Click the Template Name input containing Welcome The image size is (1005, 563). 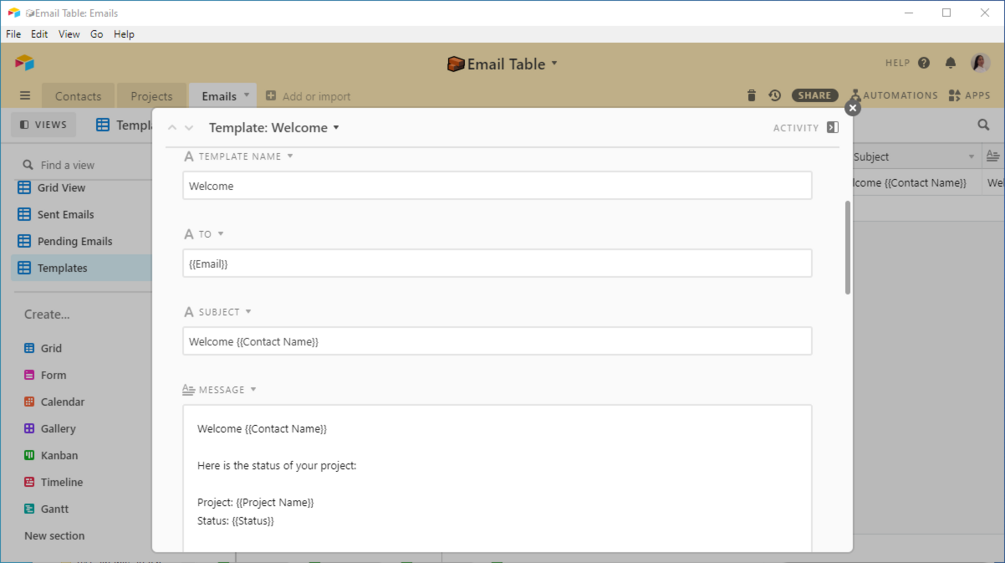pyautogui.click(x=497, y=186)
